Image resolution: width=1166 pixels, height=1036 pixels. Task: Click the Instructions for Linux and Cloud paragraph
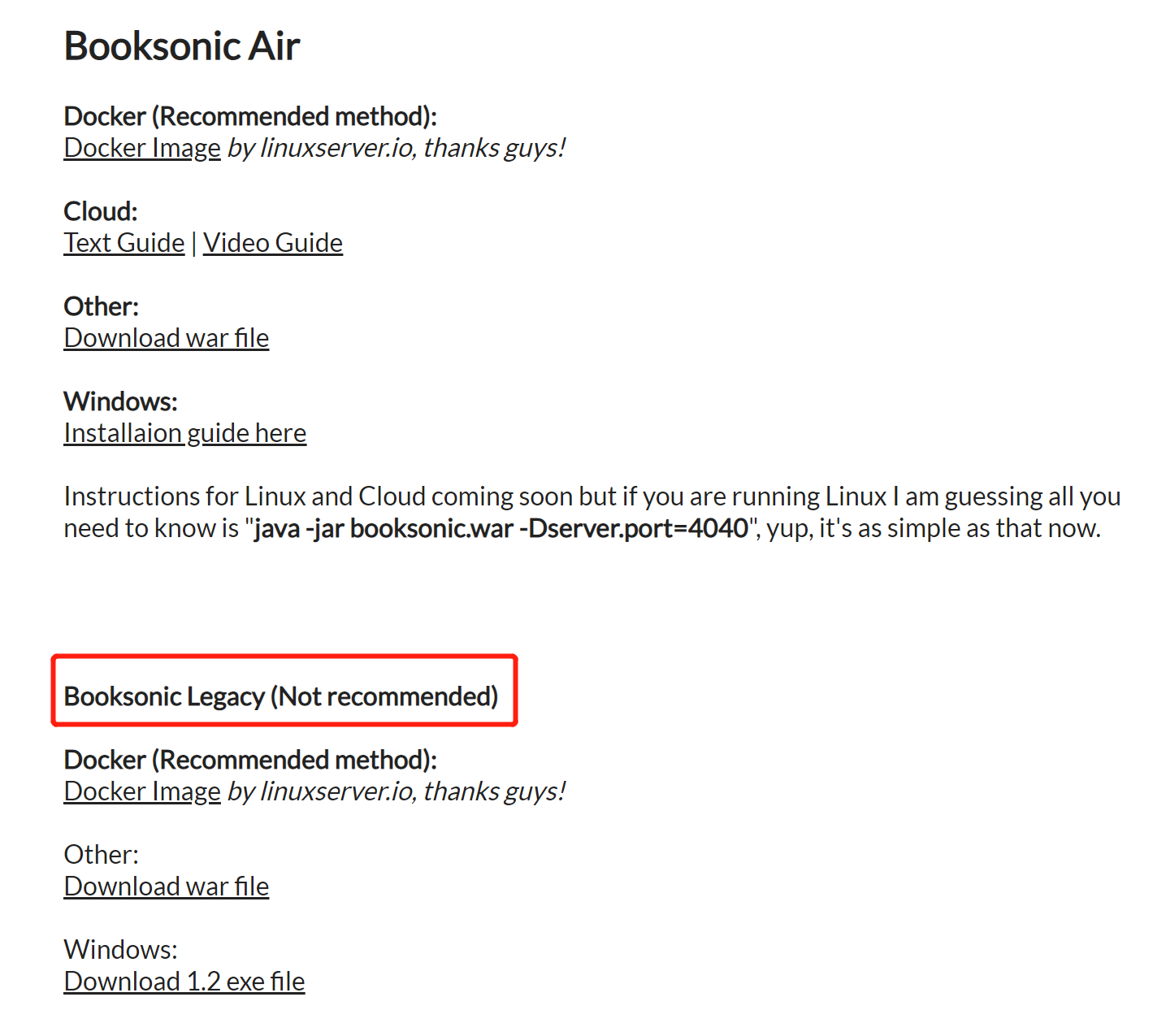coord(592,512)
